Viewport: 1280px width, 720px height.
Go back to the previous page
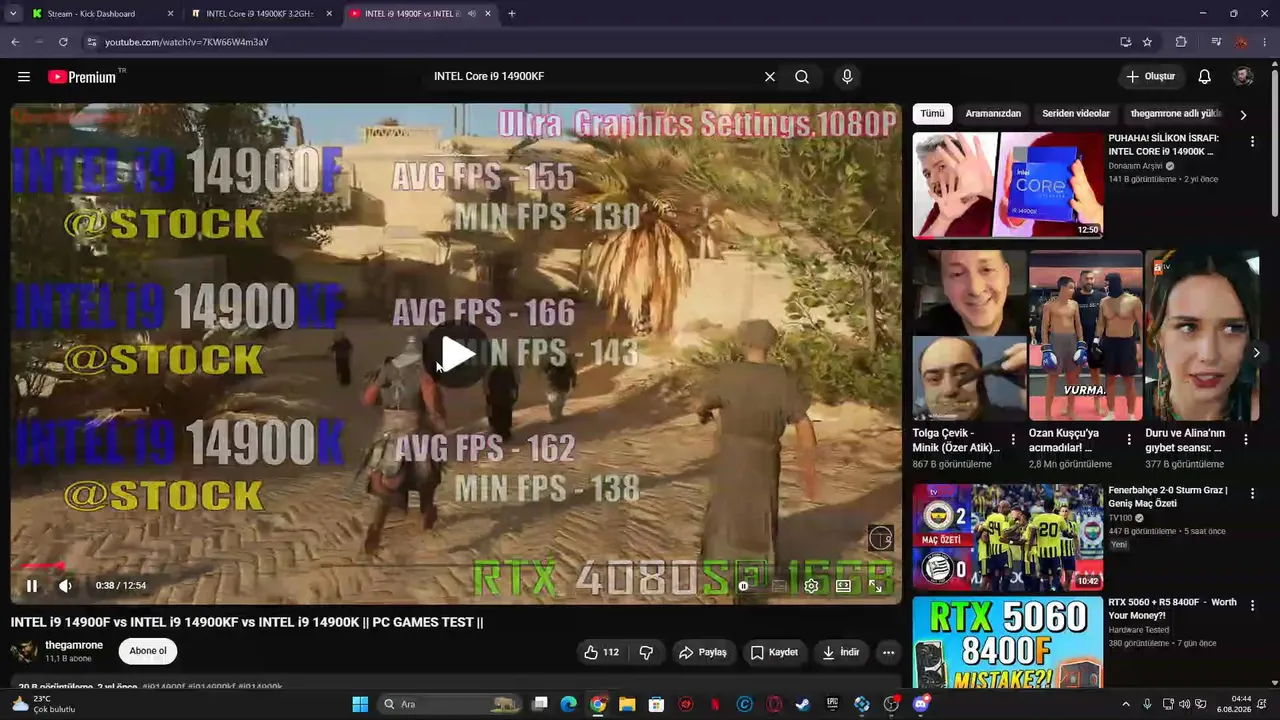point(15,42)
